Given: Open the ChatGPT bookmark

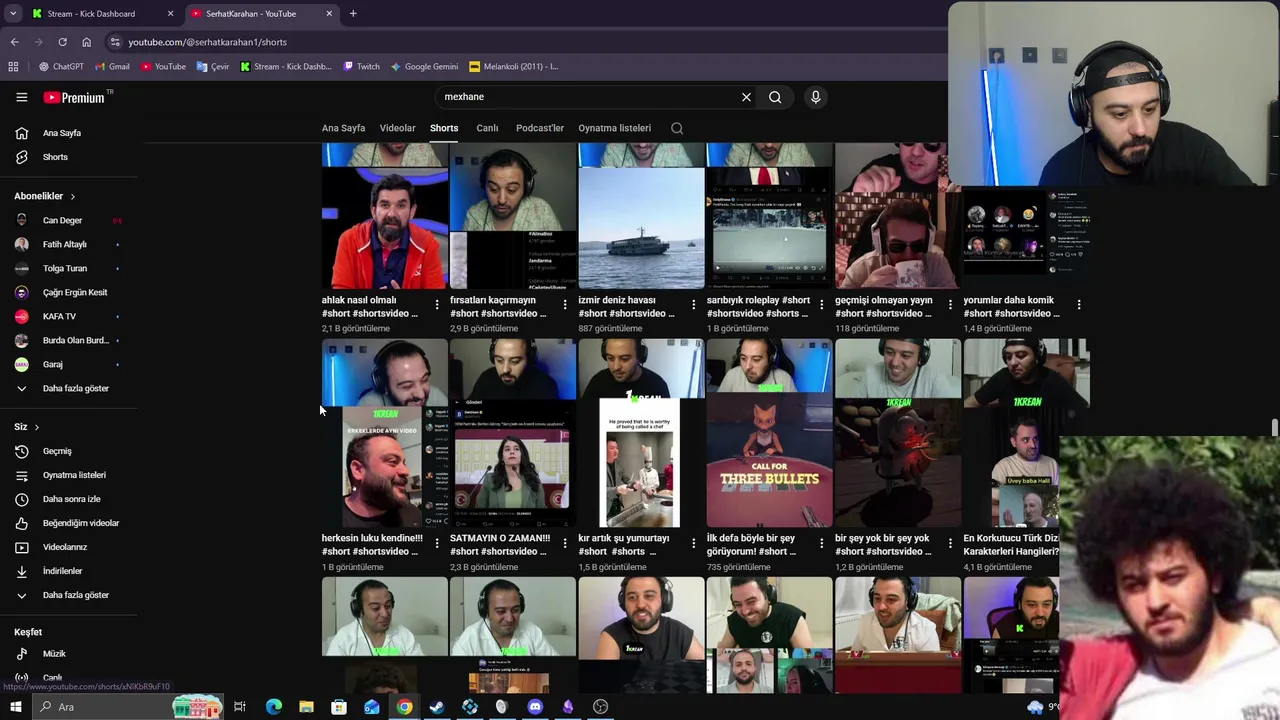Looking at the screenshot, I should click(61, 67).
